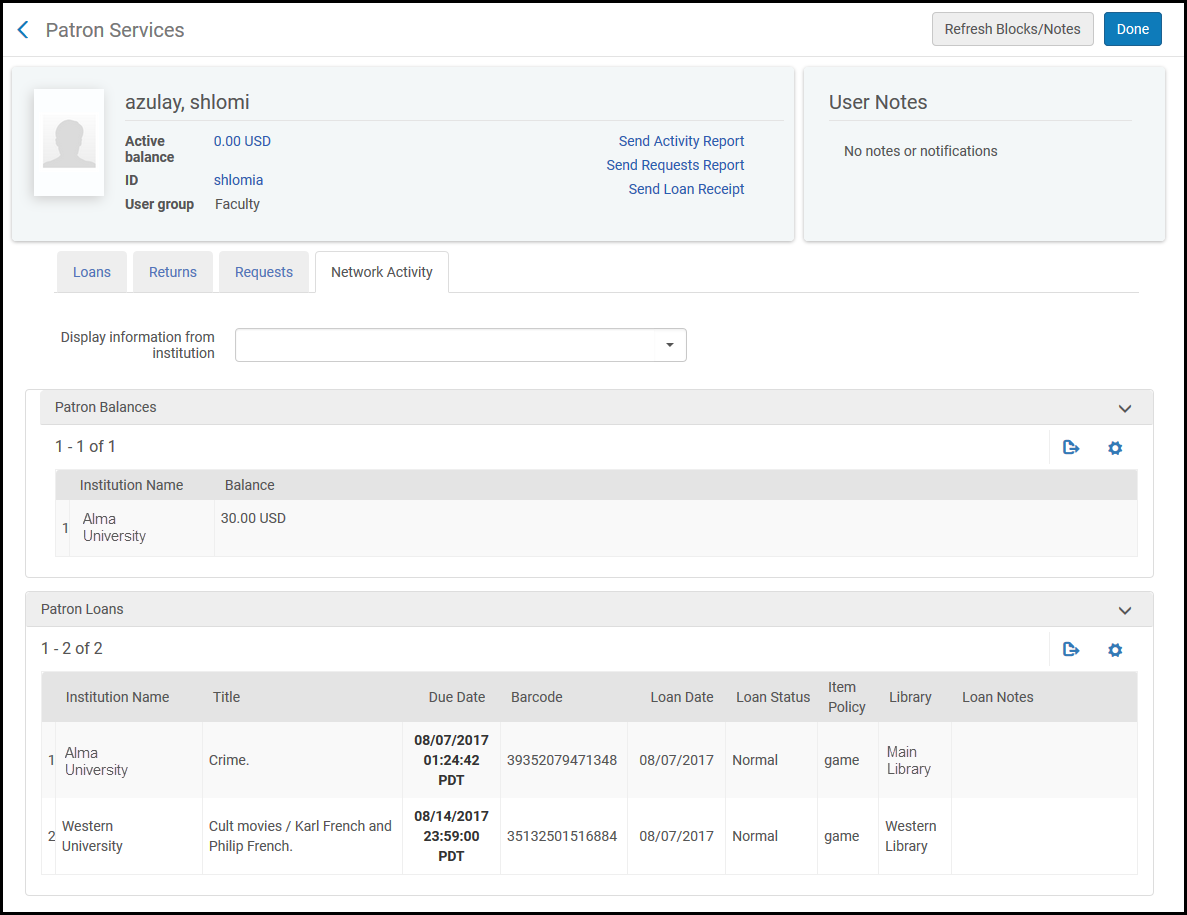Click the Loan Date column header
Screen dimensions: 1187x915
[681, 697]
